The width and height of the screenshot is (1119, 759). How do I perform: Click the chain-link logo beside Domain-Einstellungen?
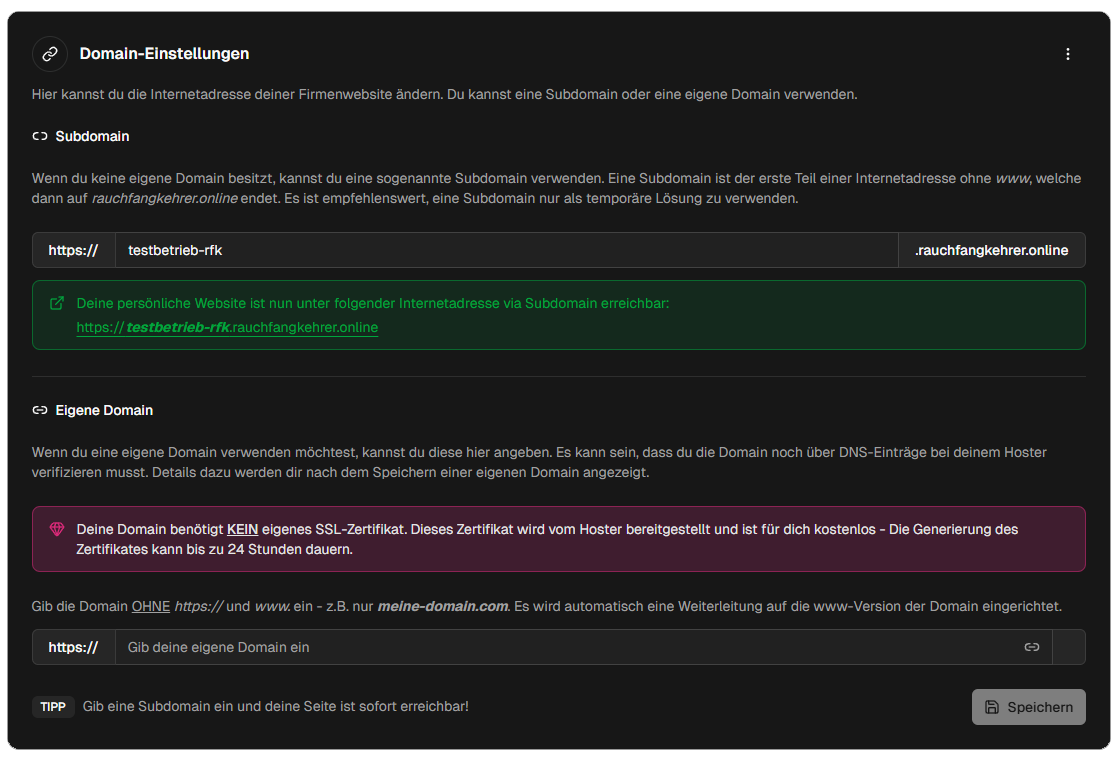[50, 54]
